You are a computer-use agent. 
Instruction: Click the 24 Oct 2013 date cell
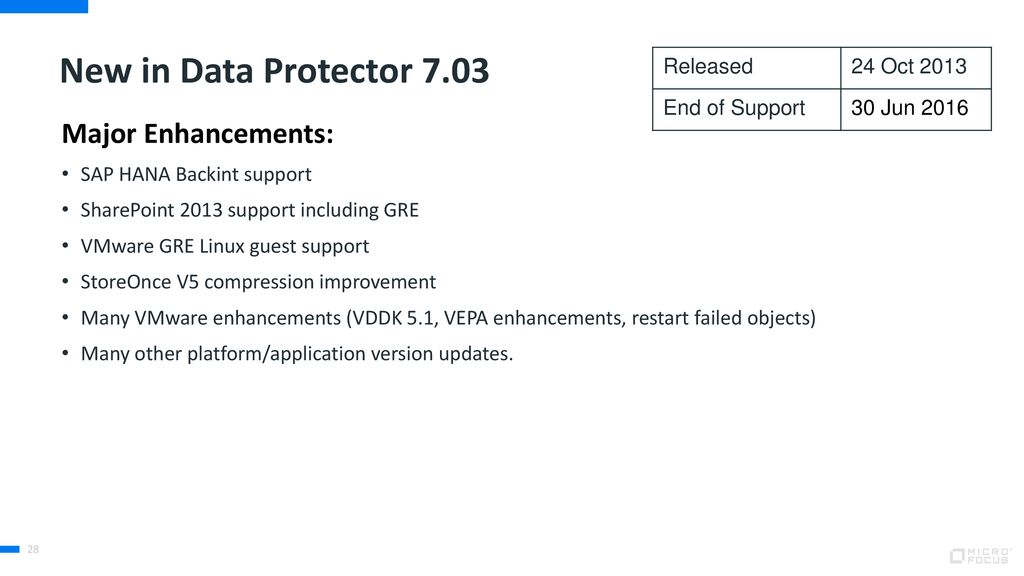[x=916, y=68]
